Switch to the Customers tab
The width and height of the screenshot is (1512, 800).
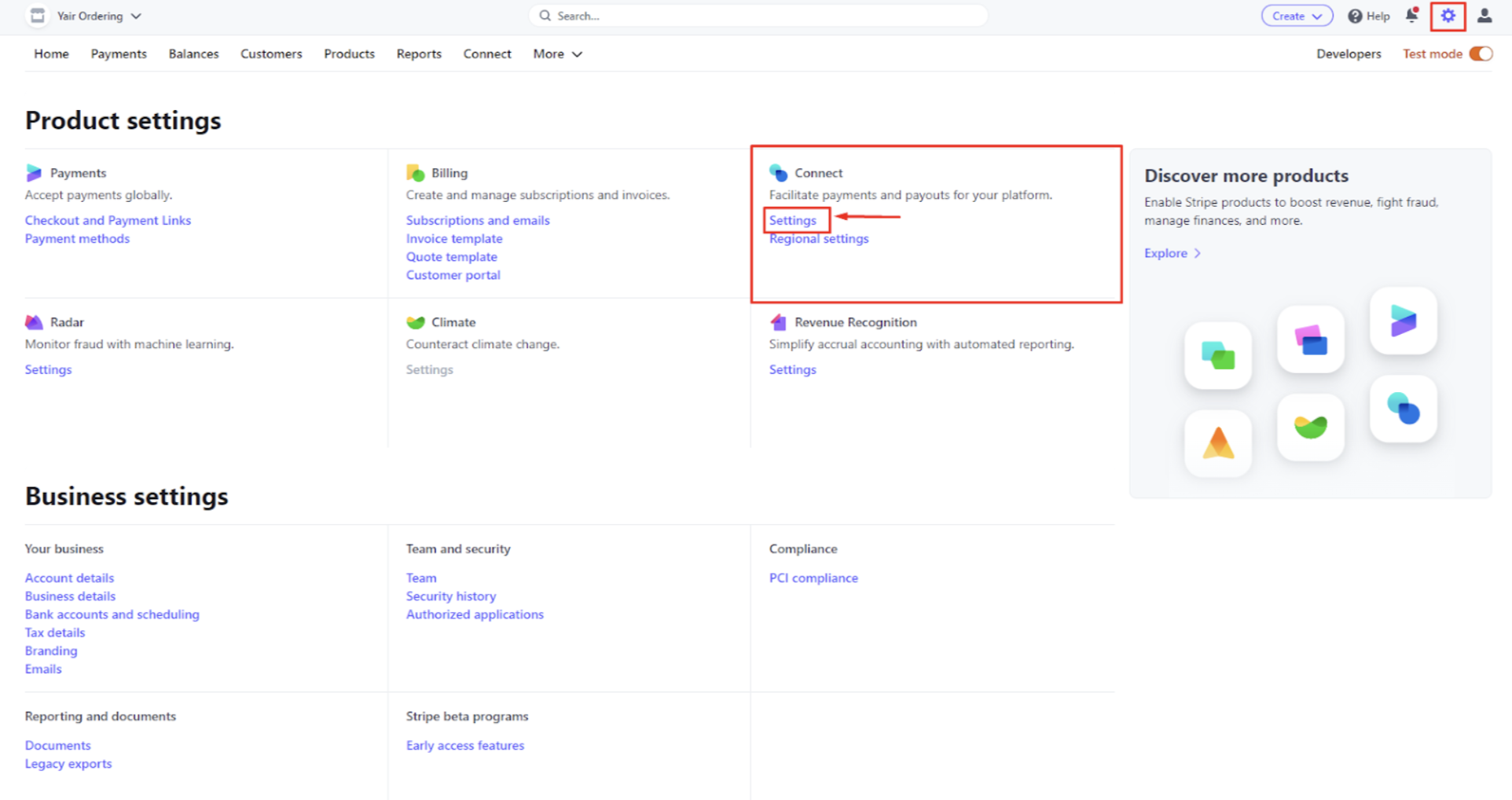(x=271, y=54)
